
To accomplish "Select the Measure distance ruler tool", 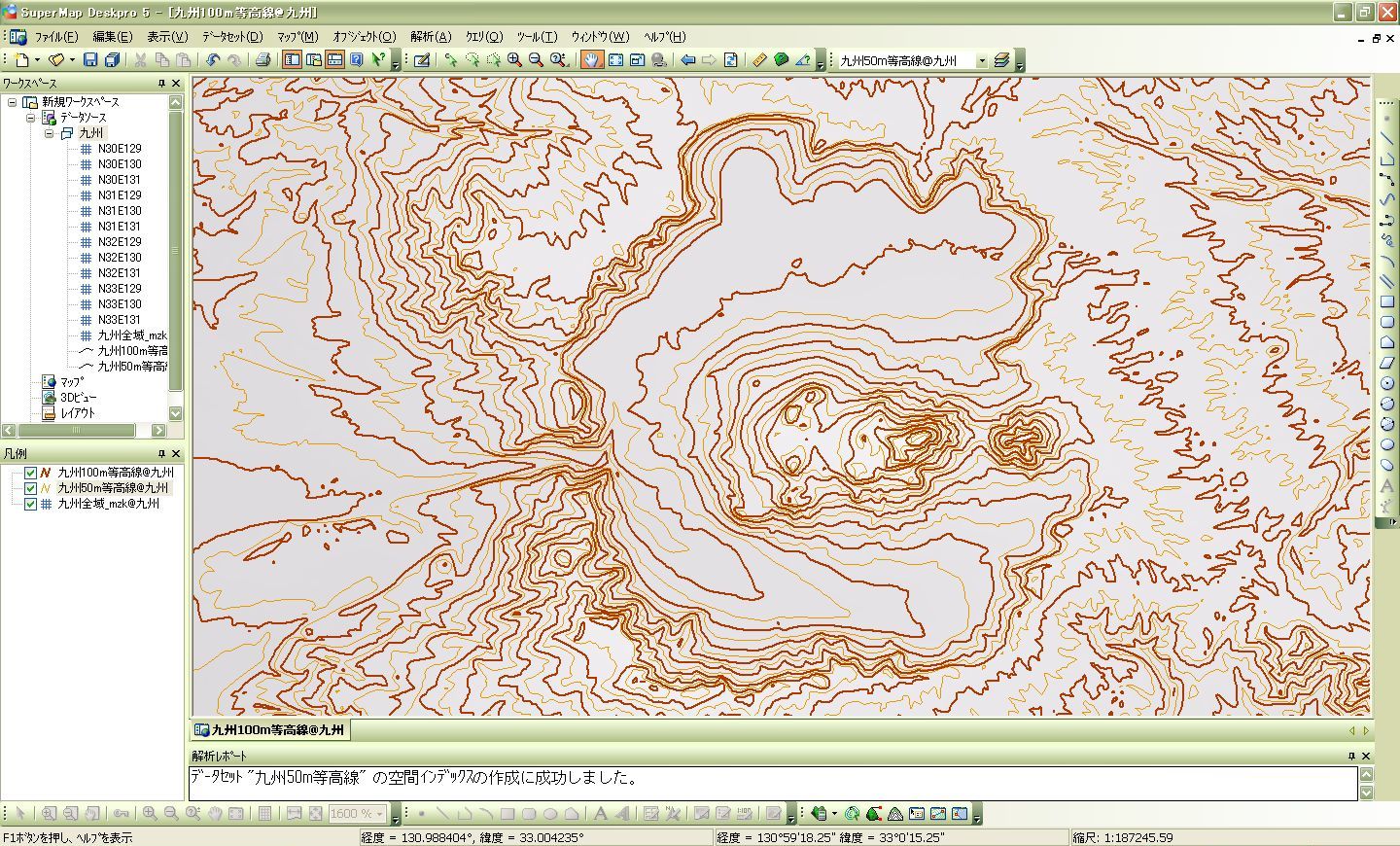I will (759, 60).
